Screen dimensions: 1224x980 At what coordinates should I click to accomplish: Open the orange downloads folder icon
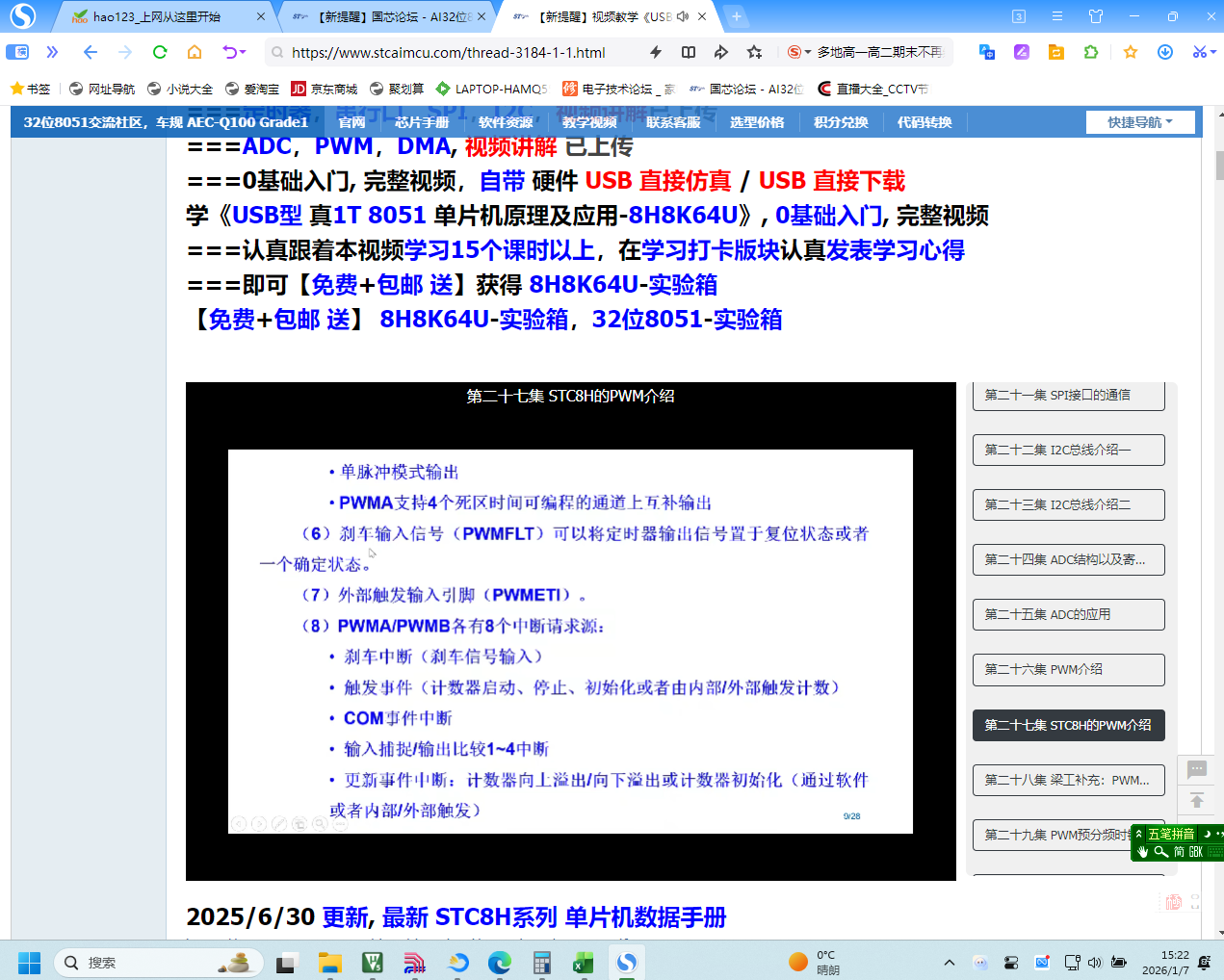[1056, 53]
